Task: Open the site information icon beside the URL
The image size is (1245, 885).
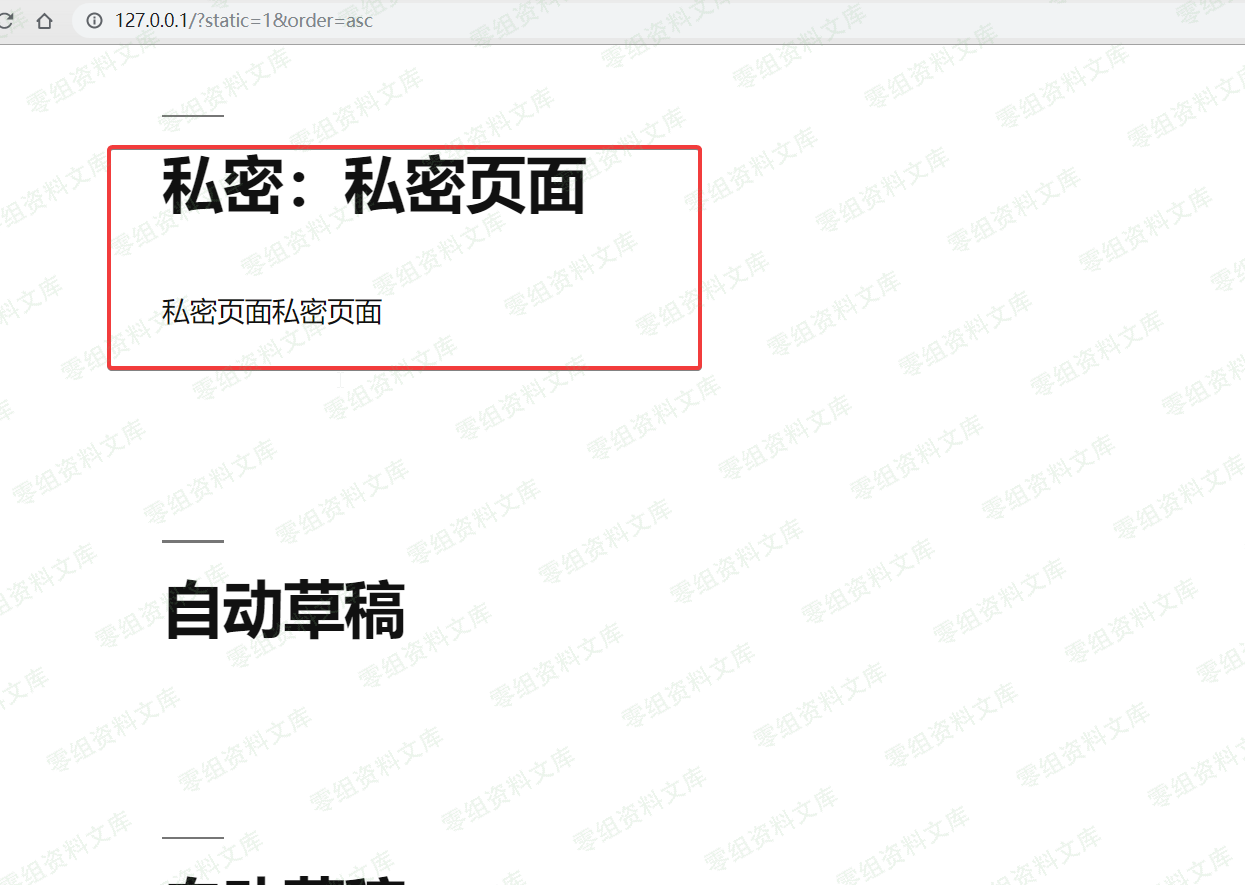Action: click(95, 20)
